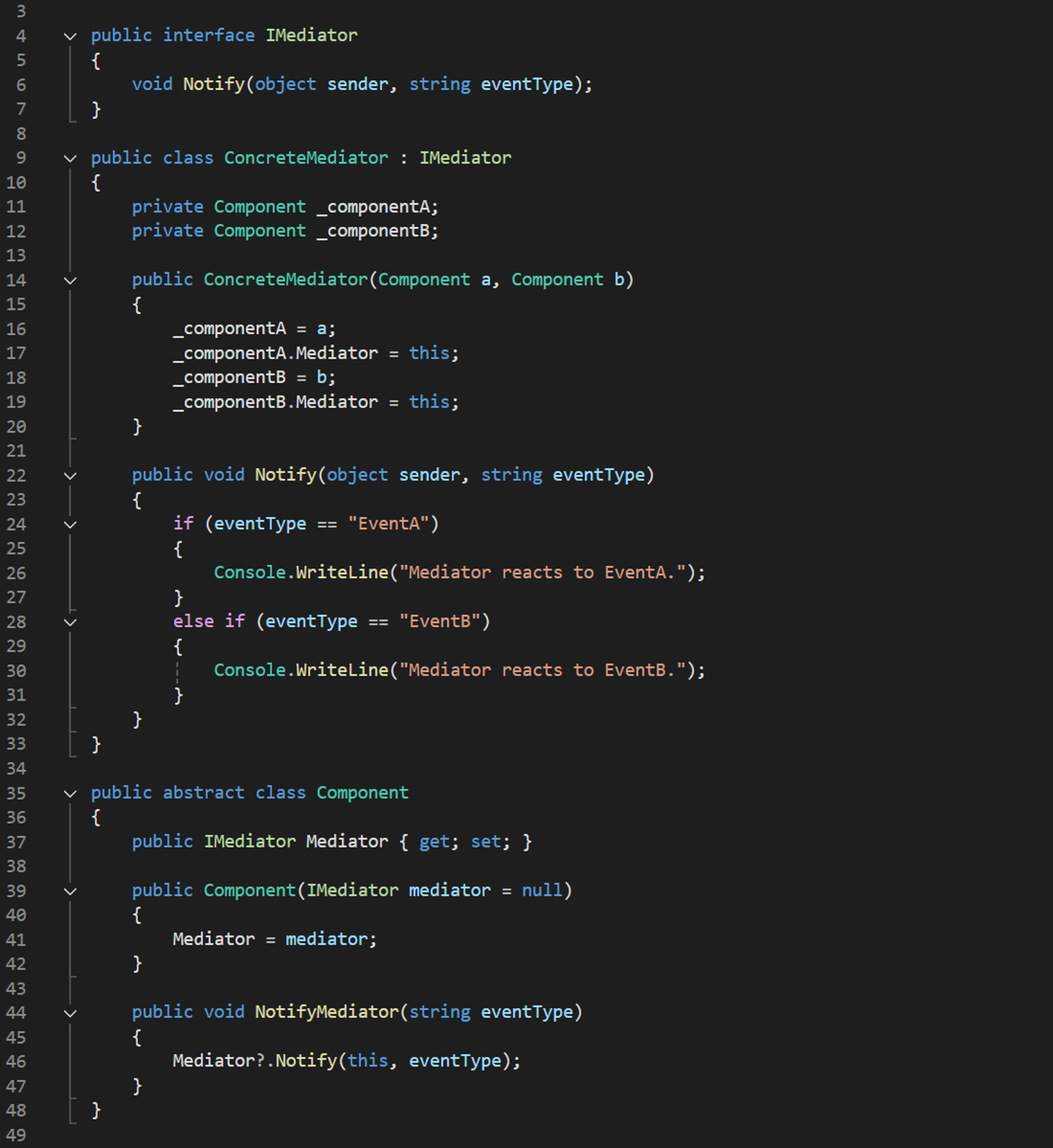Place cursor on _componentB field declaration

pyautogui.click(x=378, y=231)
